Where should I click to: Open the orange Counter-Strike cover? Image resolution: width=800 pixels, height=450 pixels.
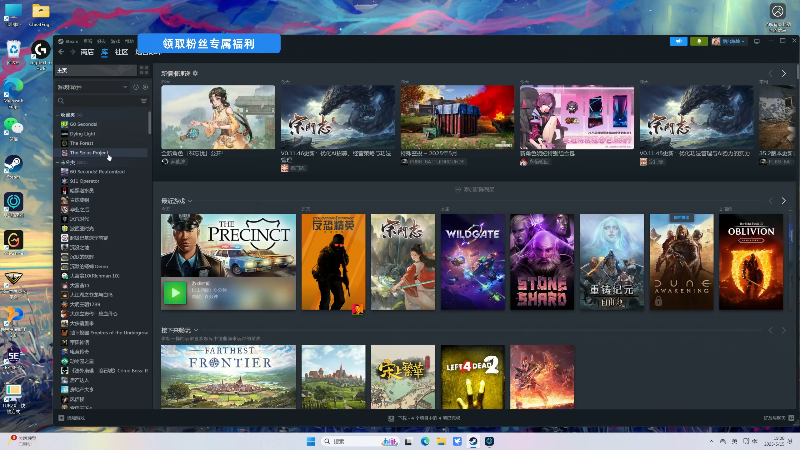pyautogui.click(x=333, y=262)
